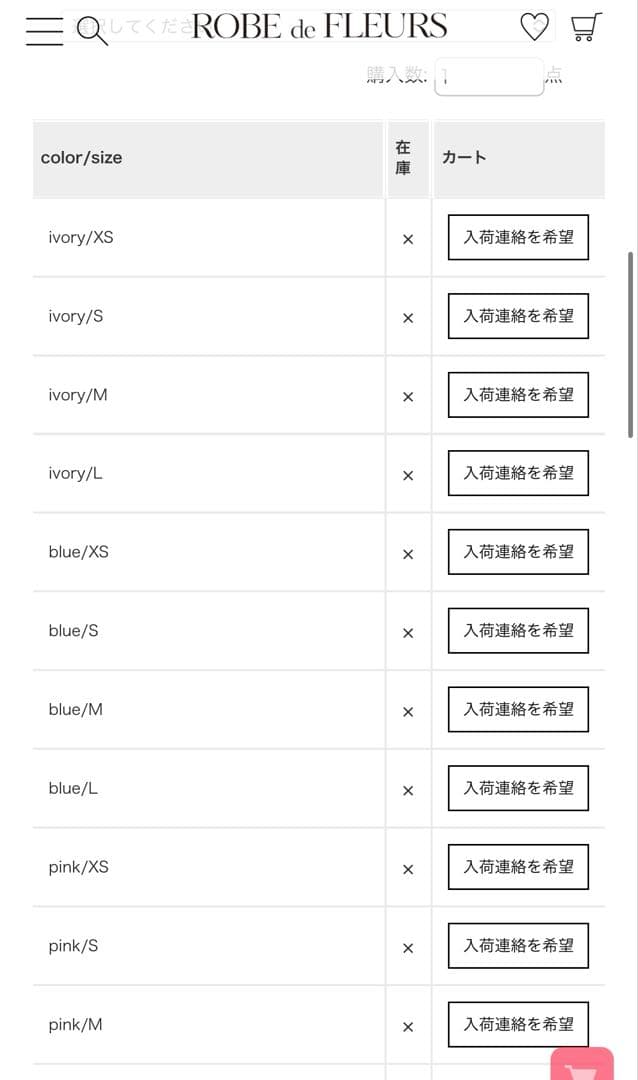This screenshot has height=1080, width=638.
Task: Open the shopping cart icon
Action: point(586,28)
